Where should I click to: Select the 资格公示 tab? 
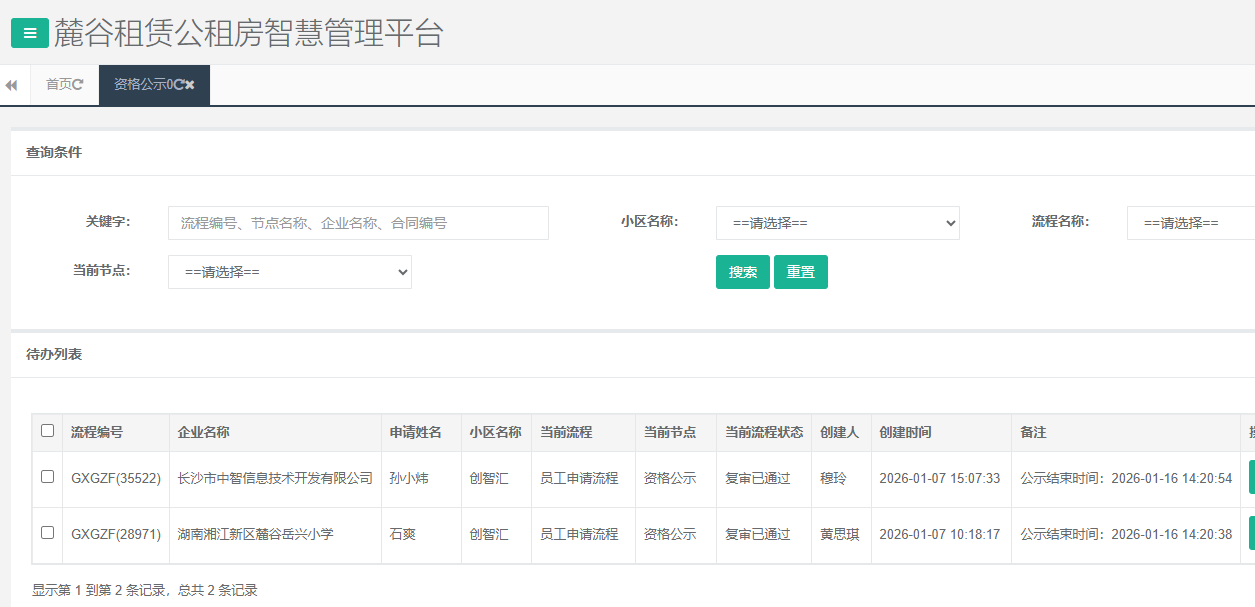[x=142, y=85]
